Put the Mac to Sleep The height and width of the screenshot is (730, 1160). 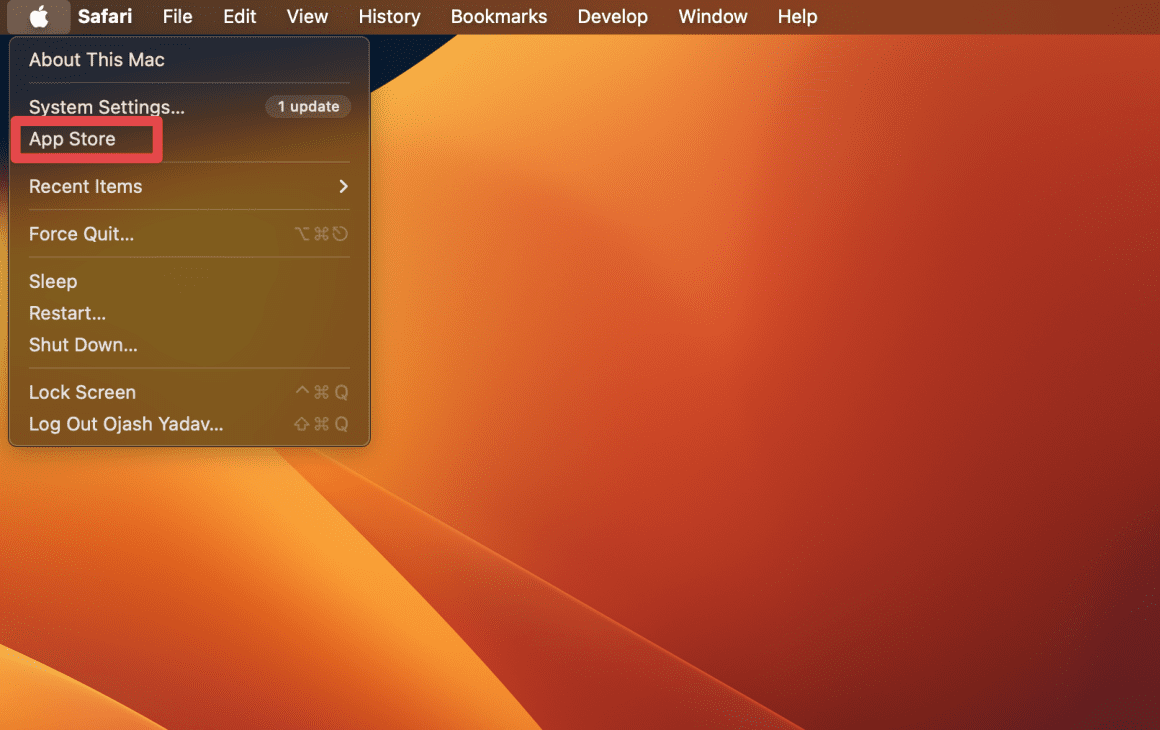pyautogui.click(x=53, y=282)
